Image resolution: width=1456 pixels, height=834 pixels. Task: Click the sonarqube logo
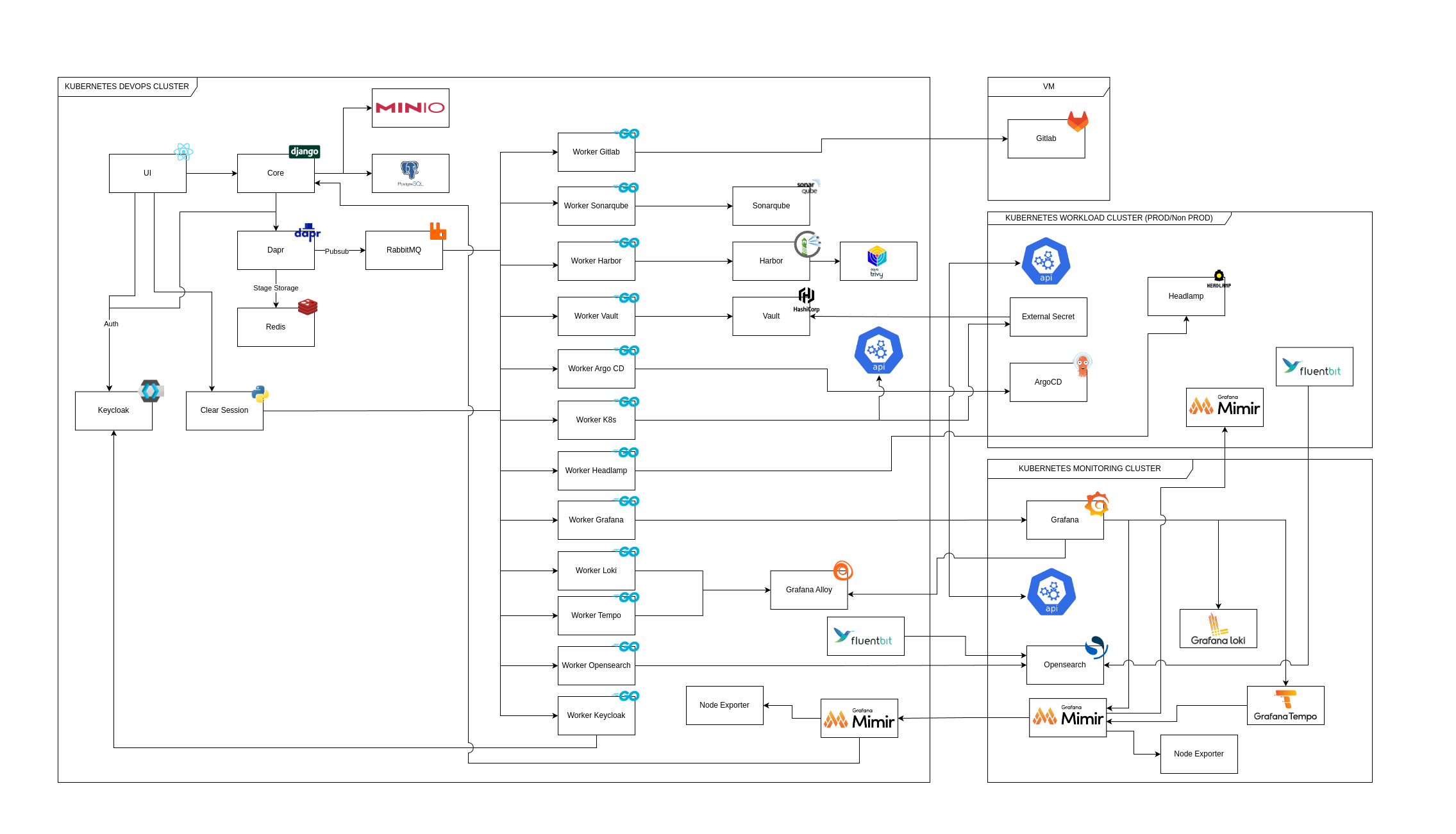click(808, 187)
